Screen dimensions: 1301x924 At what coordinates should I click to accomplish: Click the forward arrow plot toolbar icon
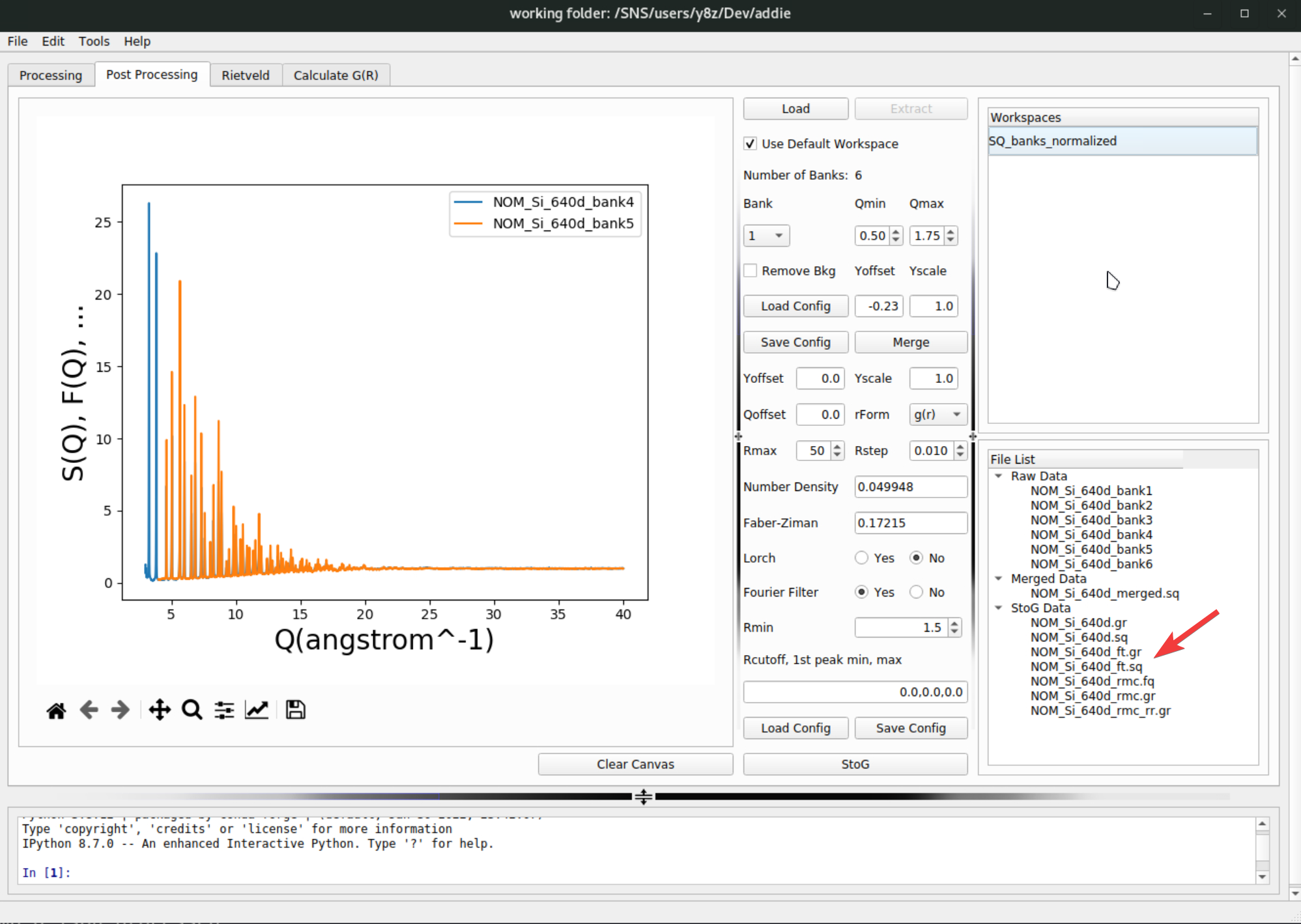click(x=121, y=710)
